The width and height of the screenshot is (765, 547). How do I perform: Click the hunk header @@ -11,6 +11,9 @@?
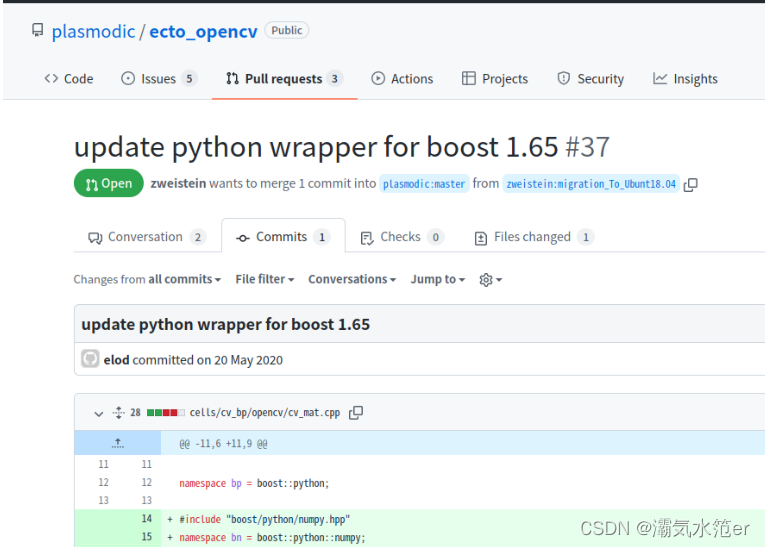click(x=223, y=444)
